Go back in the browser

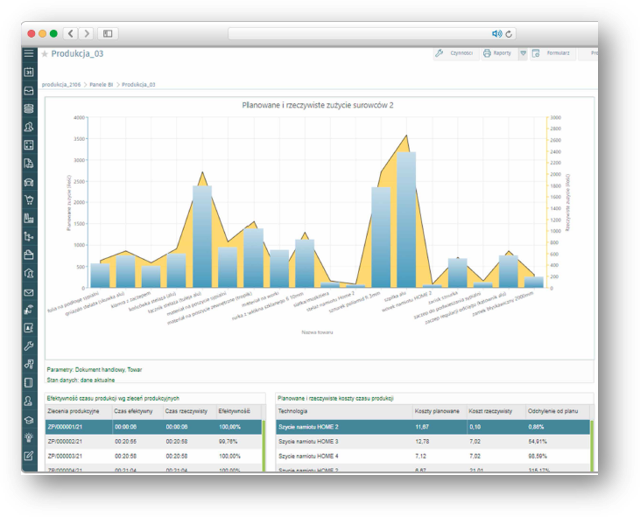pos(71,33)
